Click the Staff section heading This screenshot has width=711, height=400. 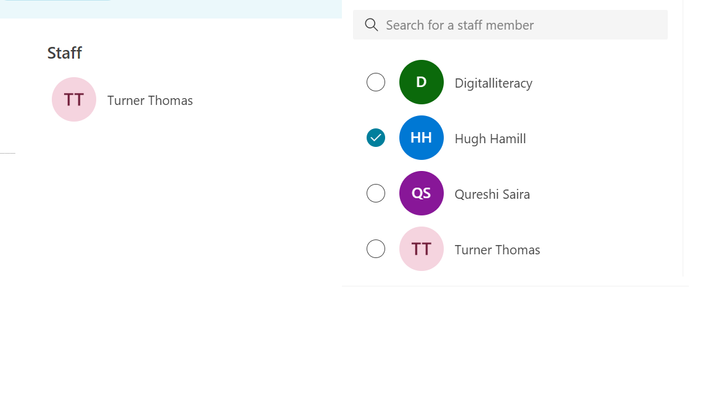[64, 53]
